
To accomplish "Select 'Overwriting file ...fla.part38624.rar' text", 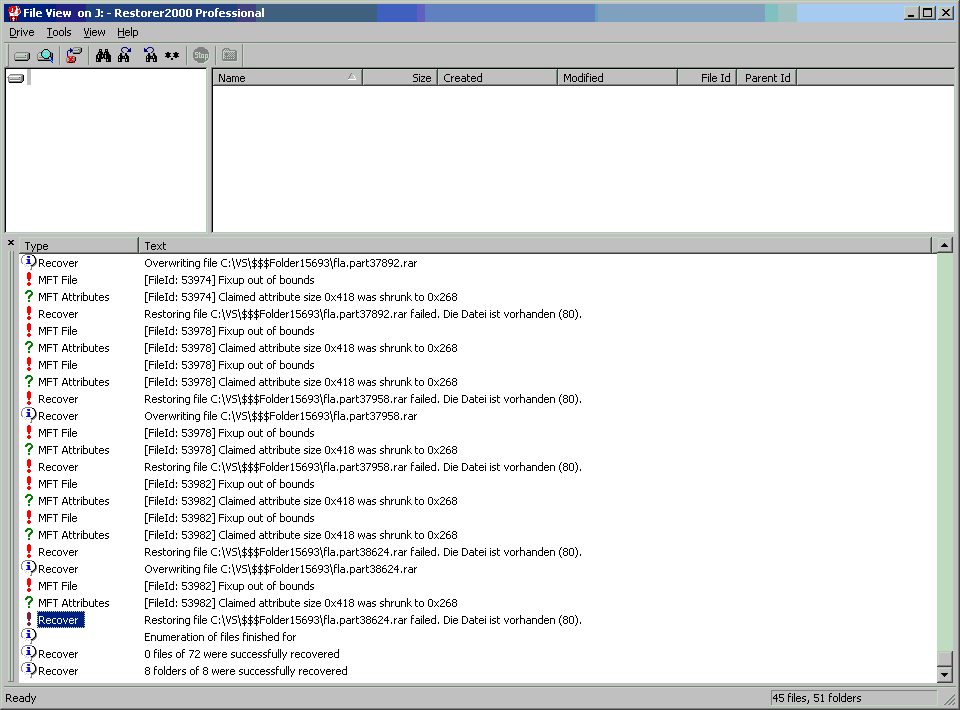I will (x=280, y=569).
